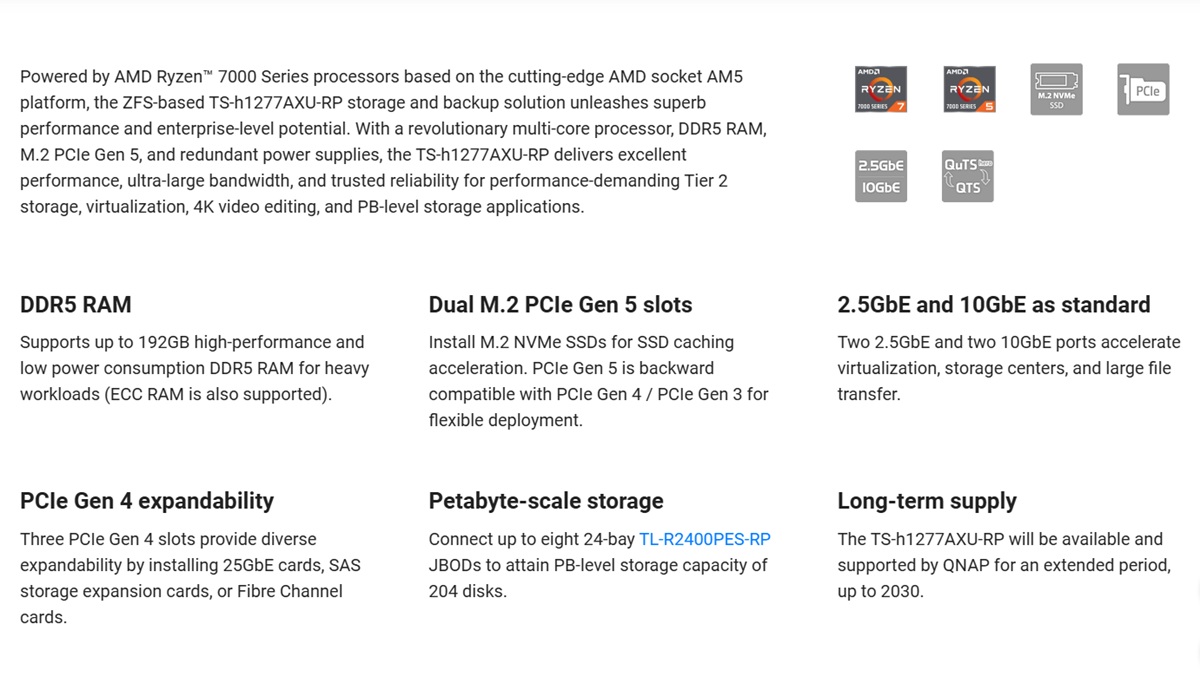Click the Dual M.2 PCIe Gen 5 slots heading
Image resolution: width=1200 pixels, height=677 pixels.
coord(560,305)
